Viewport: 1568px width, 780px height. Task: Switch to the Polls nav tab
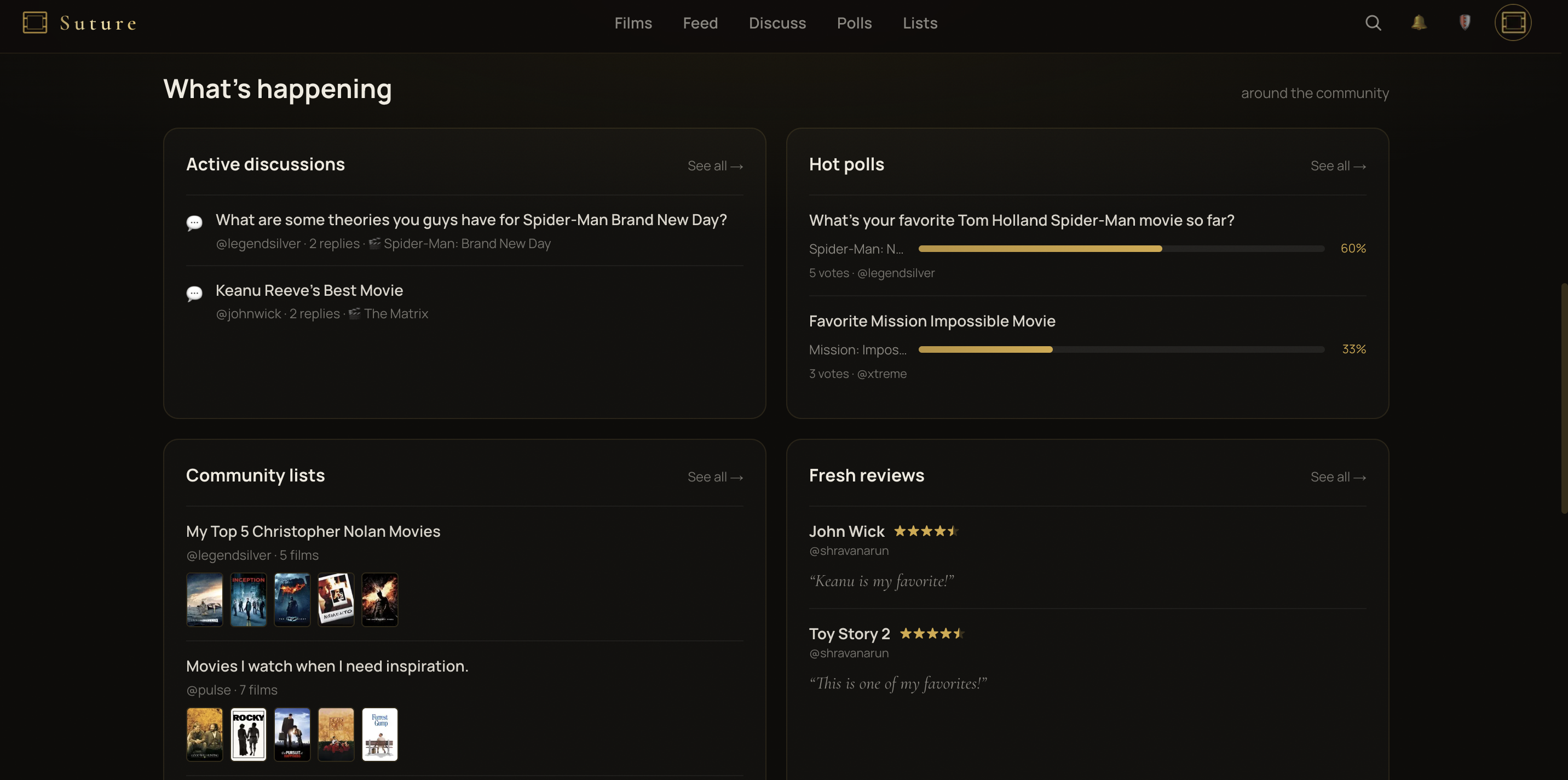[854, 23]
